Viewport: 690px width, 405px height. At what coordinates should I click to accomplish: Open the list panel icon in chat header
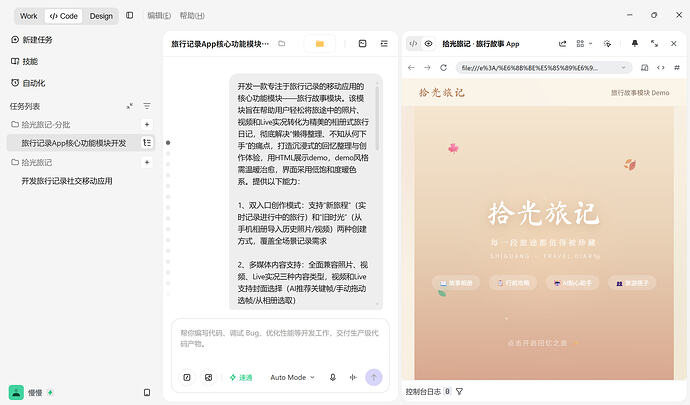tap(384, 44)
